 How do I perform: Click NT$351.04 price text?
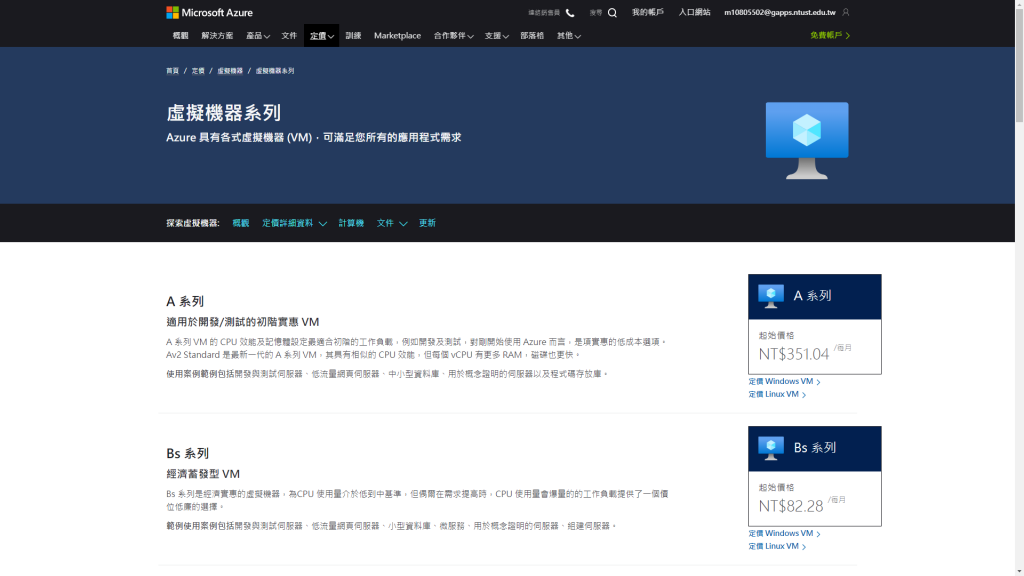793,354
